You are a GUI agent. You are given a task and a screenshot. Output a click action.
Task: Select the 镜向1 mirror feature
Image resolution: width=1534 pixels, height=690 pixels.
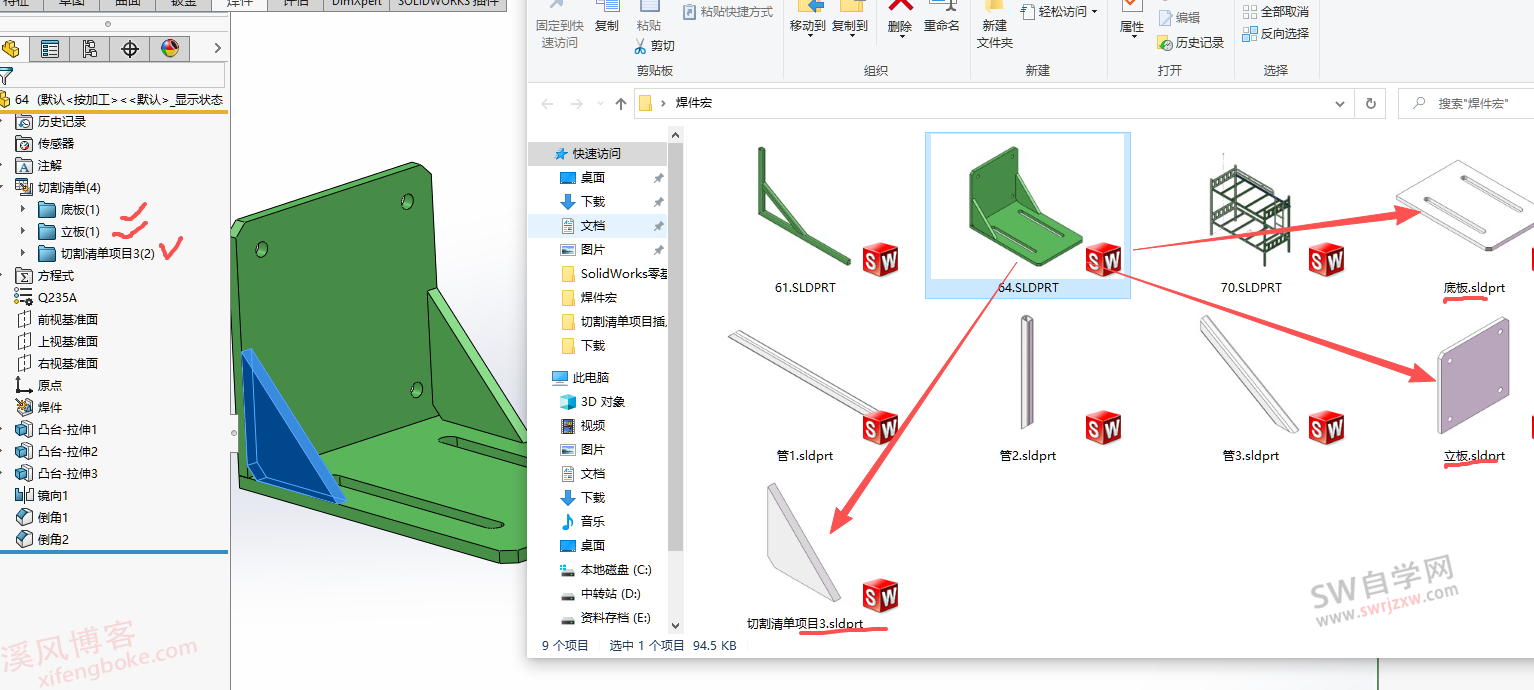click(42, 496)
